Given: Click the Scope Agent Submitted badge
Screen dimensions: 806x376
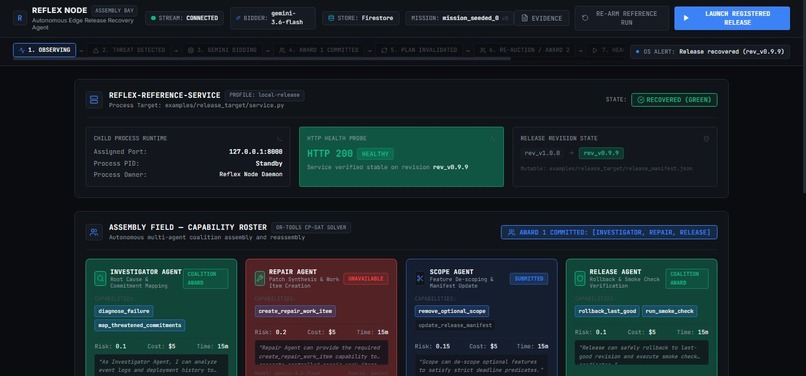Looking at the screenshot, I should coord(529,278).
